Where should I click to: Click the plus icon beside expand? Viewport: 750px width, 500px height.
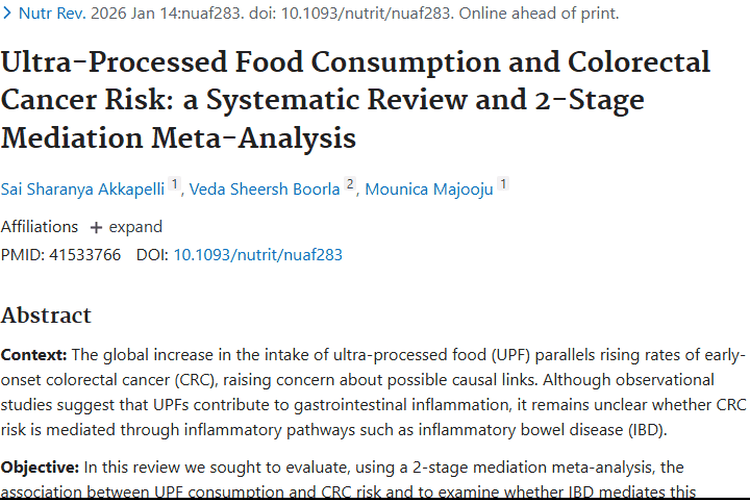96,227
